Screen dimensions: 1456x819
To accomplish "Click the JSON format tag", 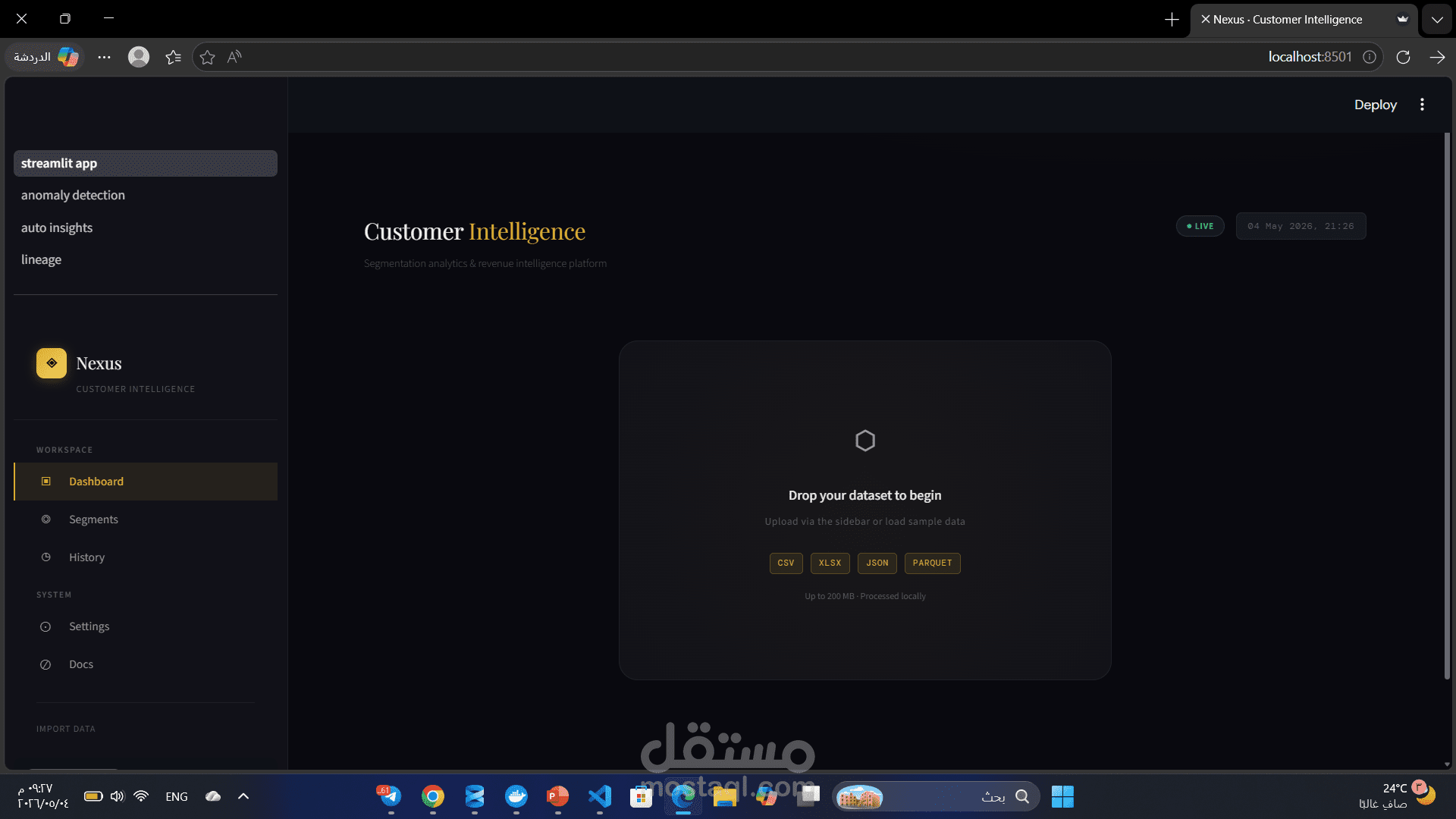I will [x=877, y=563].
